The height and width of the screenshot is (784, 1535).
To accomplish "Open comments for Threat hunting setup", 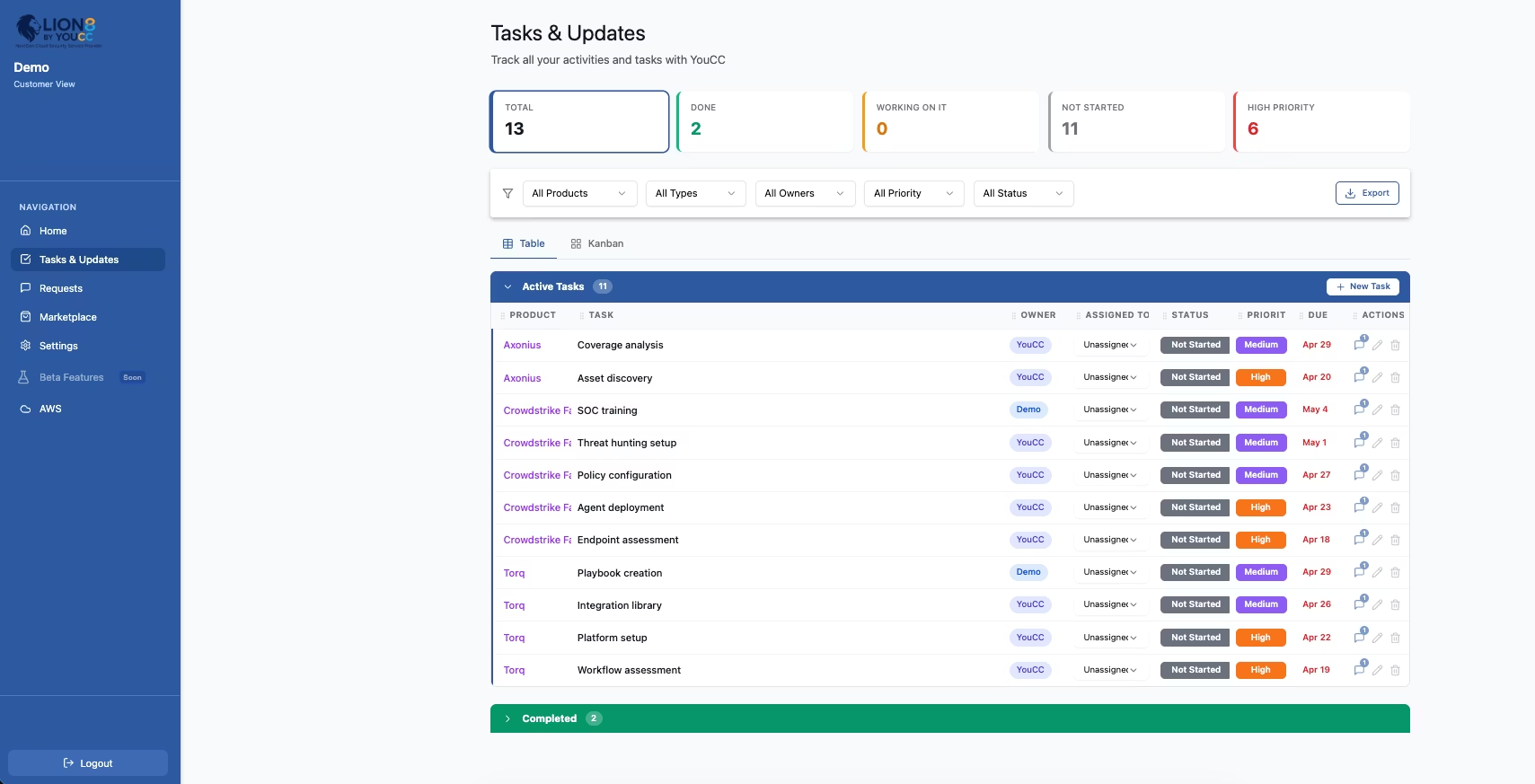I will pos(1360,443).
